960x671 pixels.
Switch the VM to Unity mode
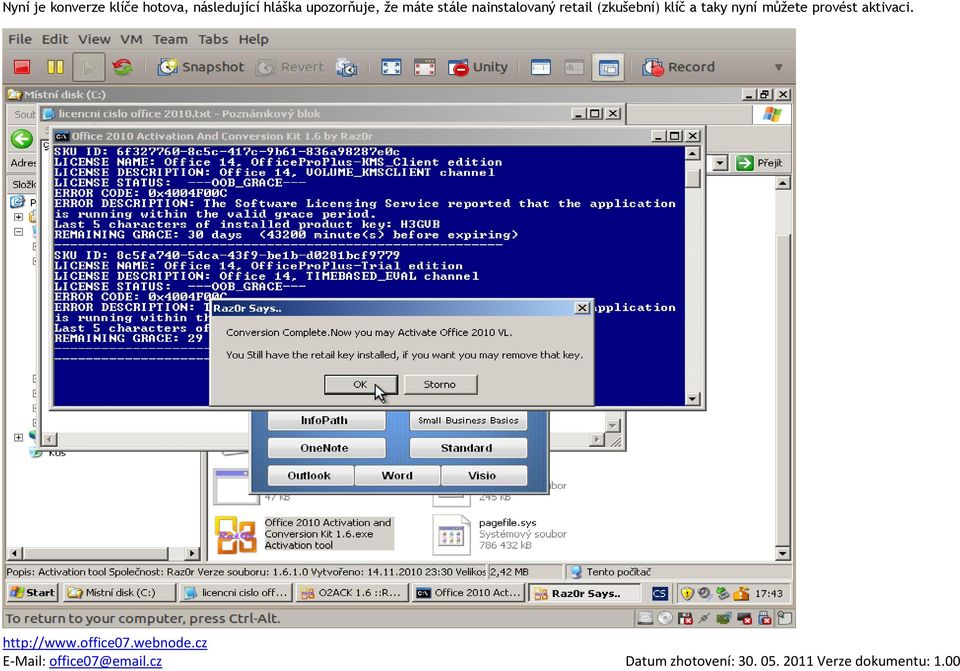coord(478,67)
